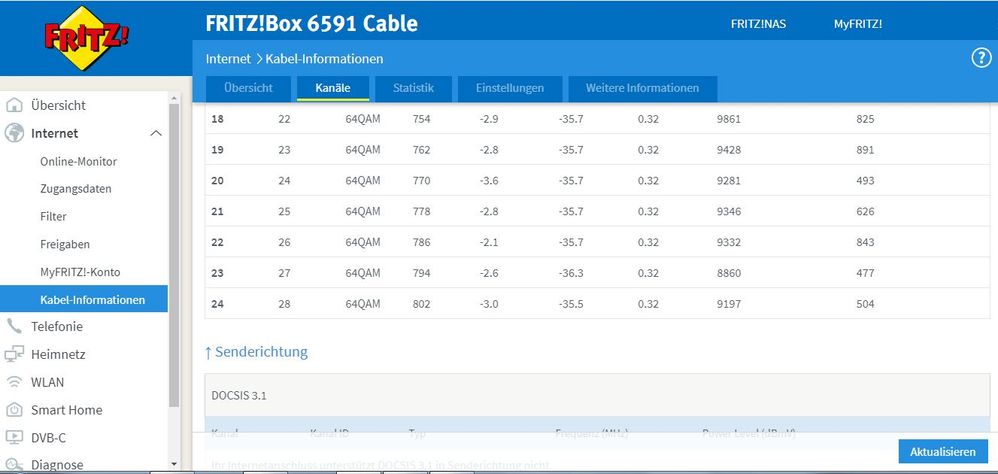Open MyFRITZ!-Konto in sidebar
998x474 pixels.
80,272
